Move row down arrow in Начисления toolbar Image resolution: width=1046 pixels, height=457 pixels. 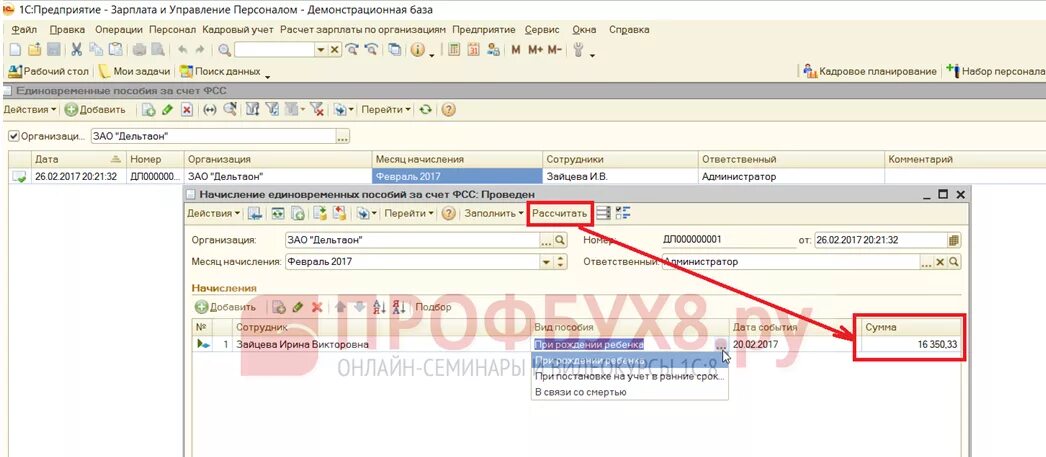tap(360, 307)
